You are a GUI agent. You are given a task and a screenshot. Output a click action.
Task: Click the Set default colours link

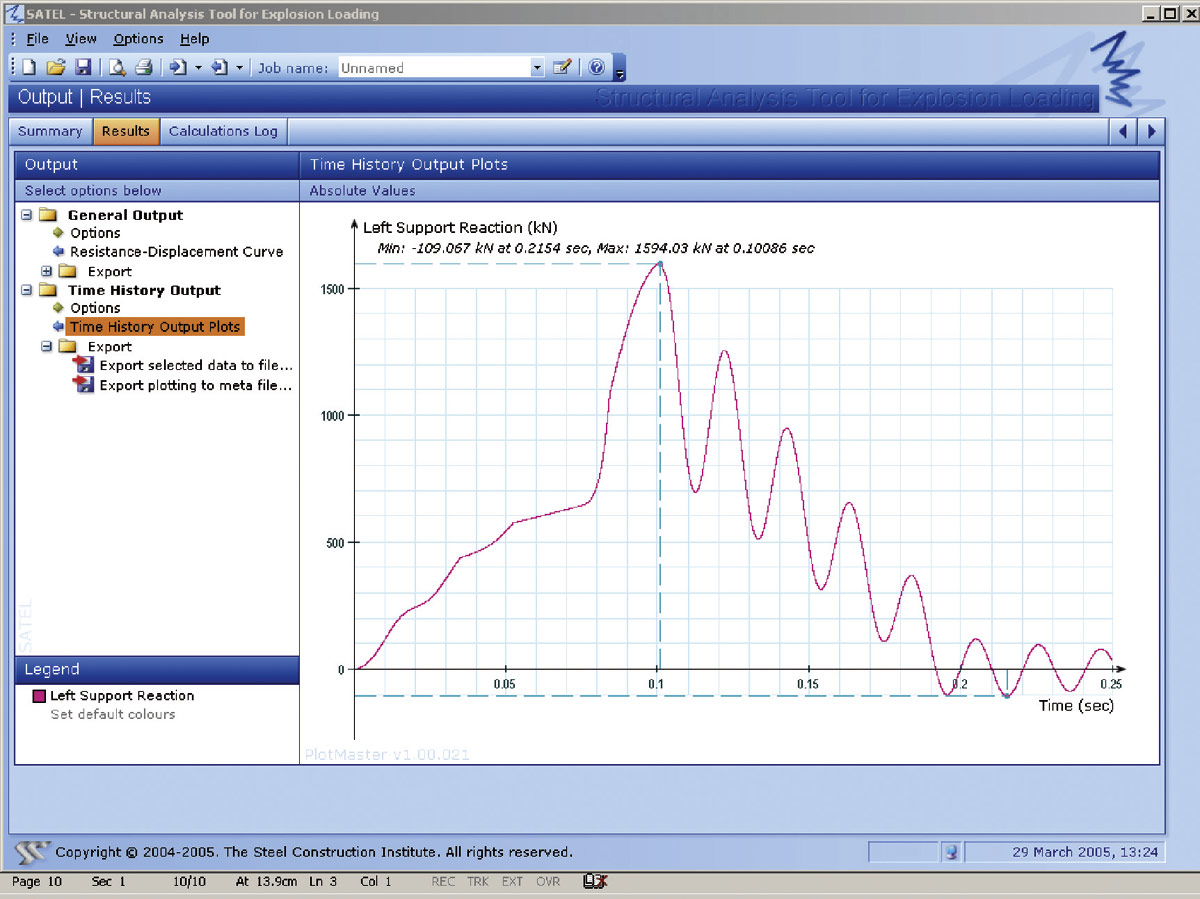[x=112, y=714]
